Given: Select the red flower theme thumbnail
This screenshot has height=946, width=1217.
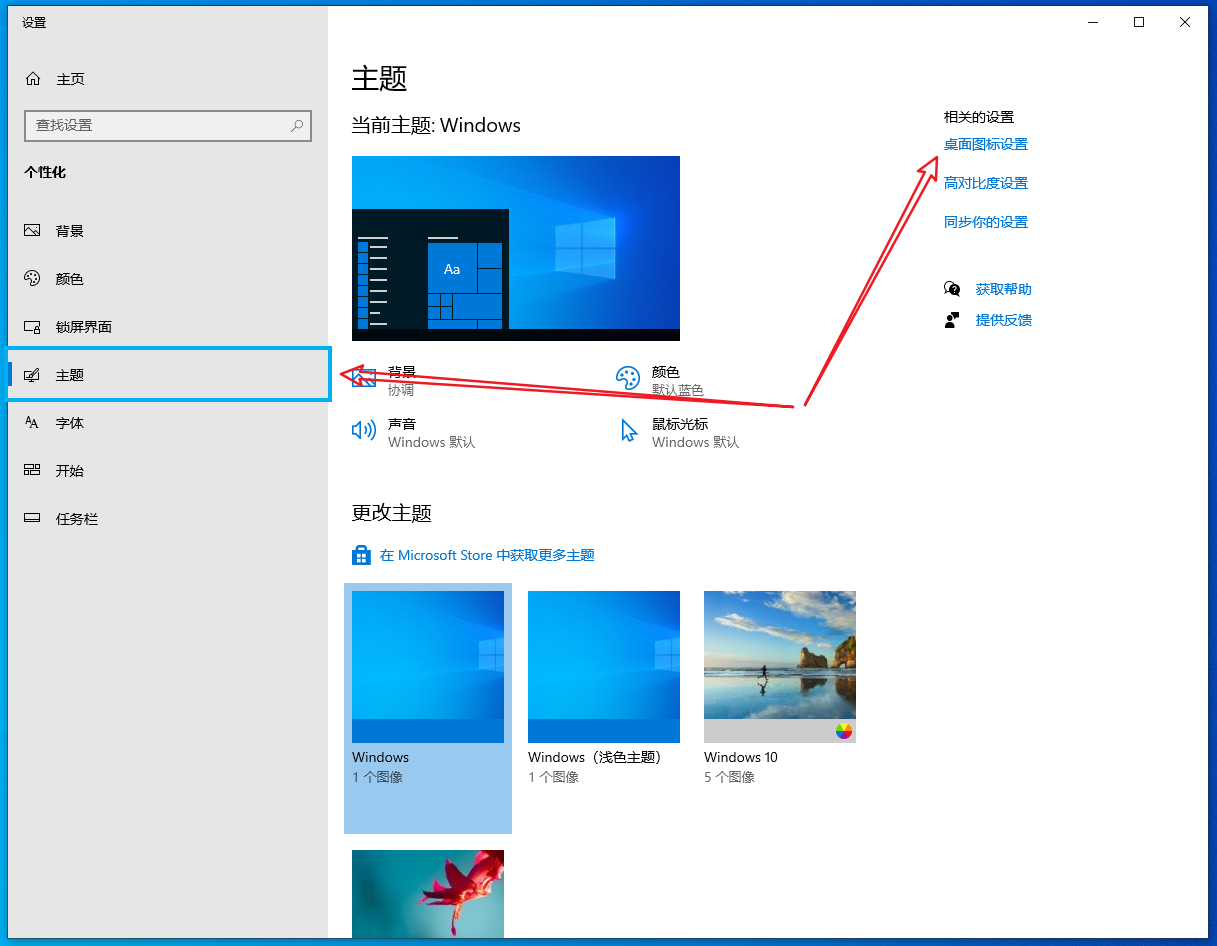Looking at the screenshot, I should pyautogui.click(x=428, y=894).
